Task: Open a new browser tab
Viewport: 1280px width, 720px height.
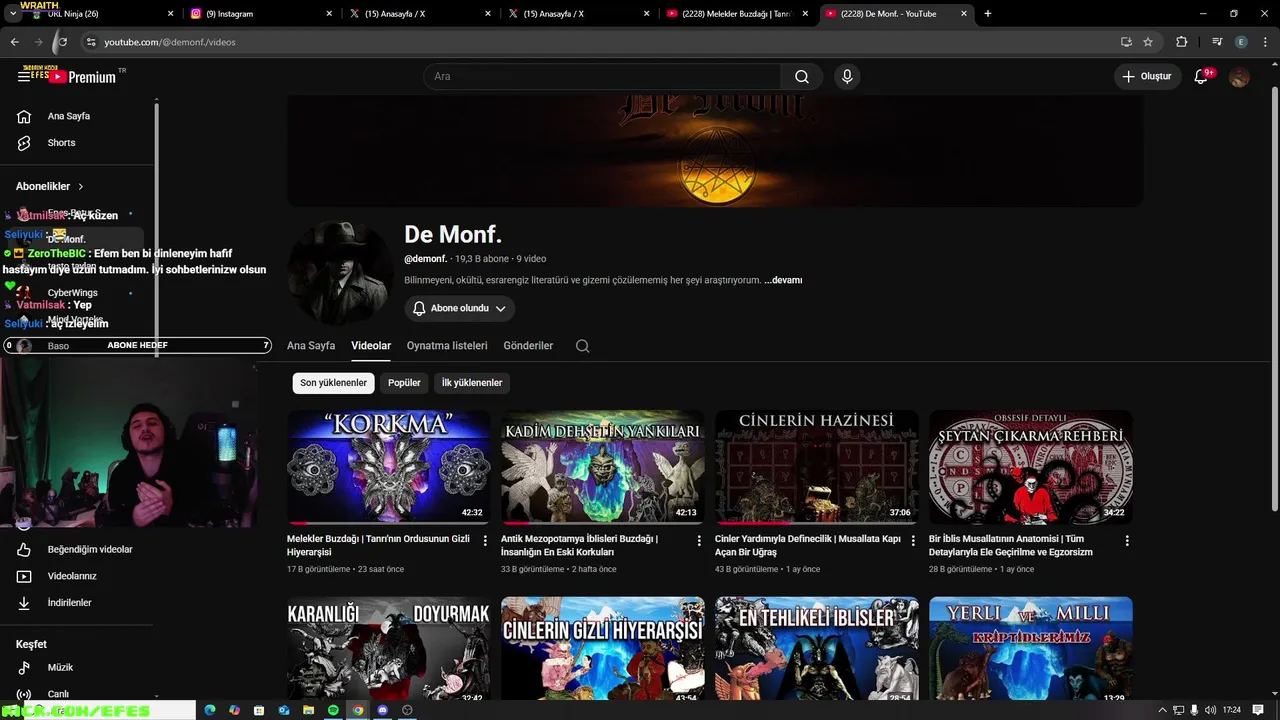Action: [x=988, y=14]
